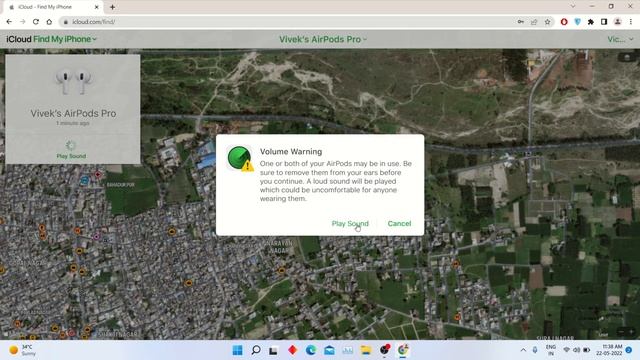The height and width of the screenshot is (360, 640).
Task: Close the iCloud Find My iPhone tab
Action: click(x=97, y=7)
